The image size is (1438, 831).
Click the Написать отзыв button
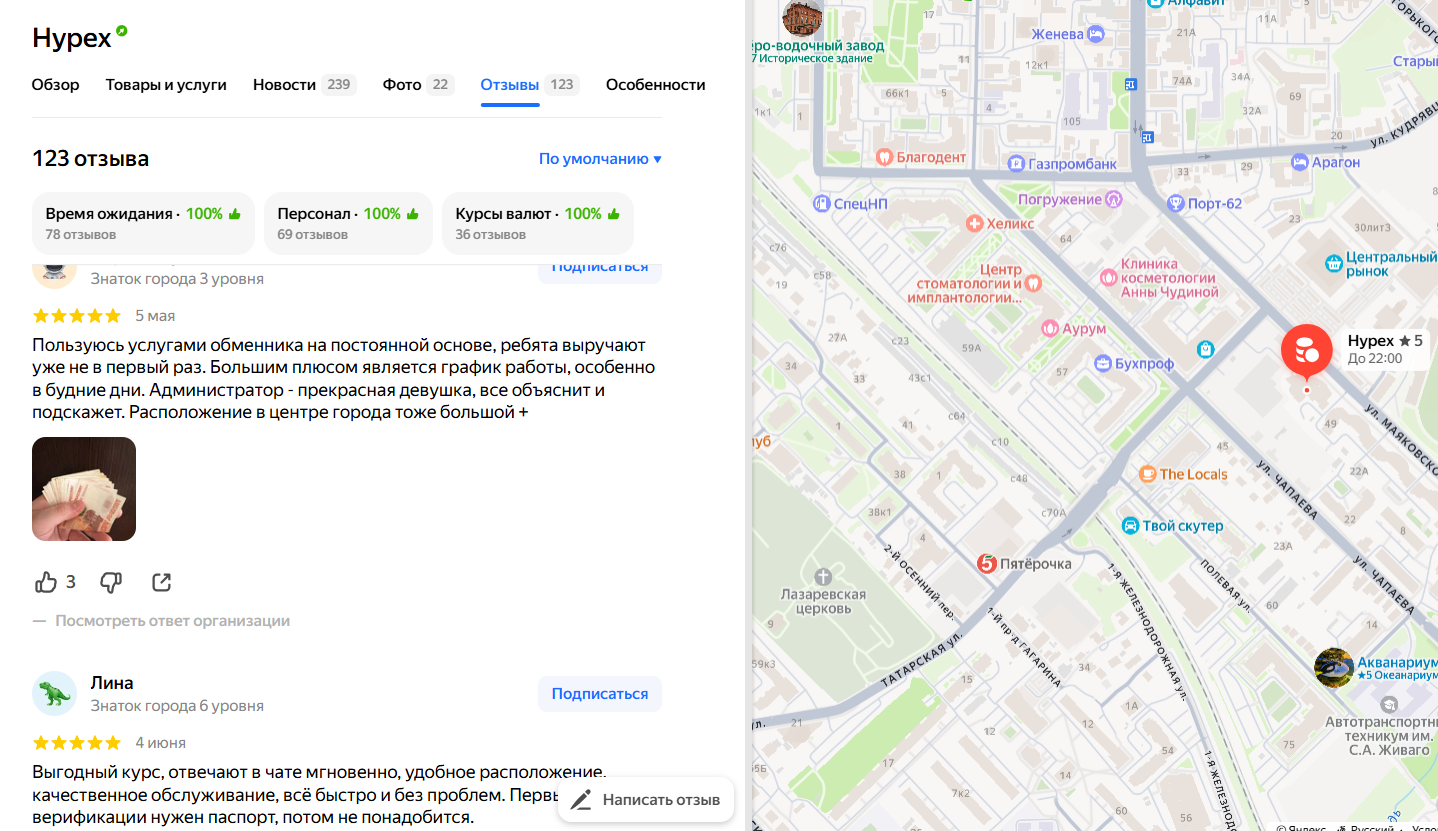(646, 800)
